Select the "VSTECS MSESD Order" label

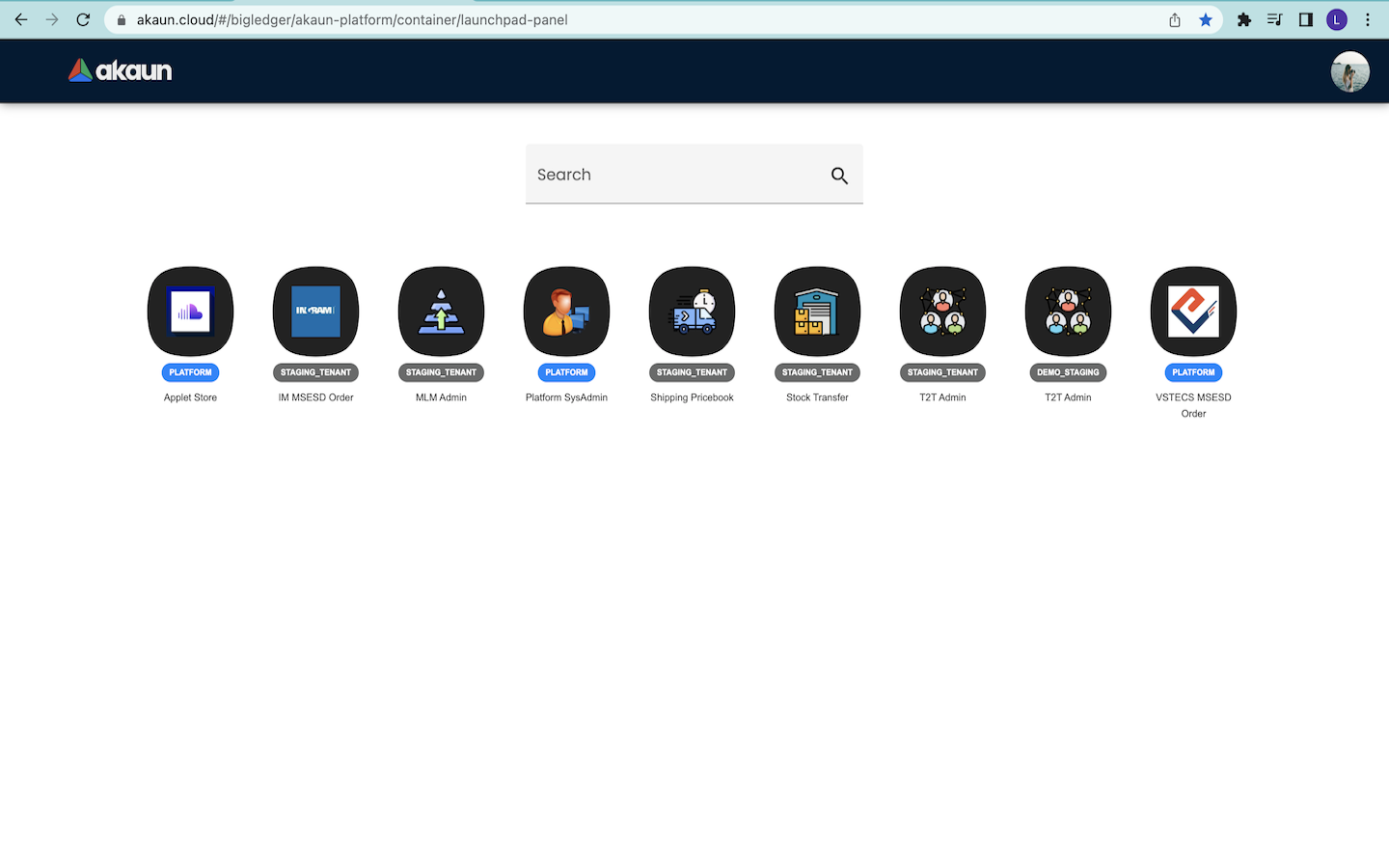(1193, 405)
